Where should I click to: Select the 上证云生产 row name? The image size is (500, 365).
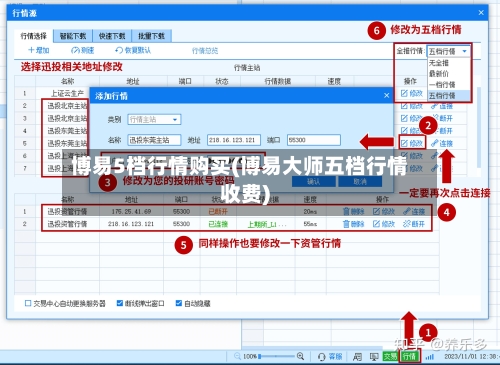point(67,93)
